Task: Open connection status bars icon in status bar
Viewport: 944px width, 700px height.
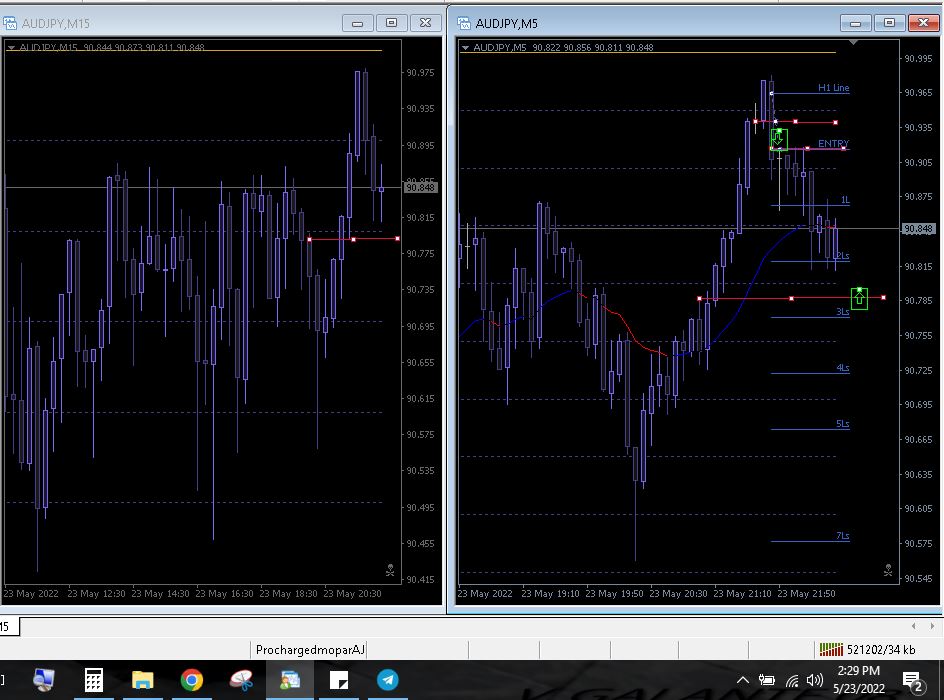Action: (831, 649)
